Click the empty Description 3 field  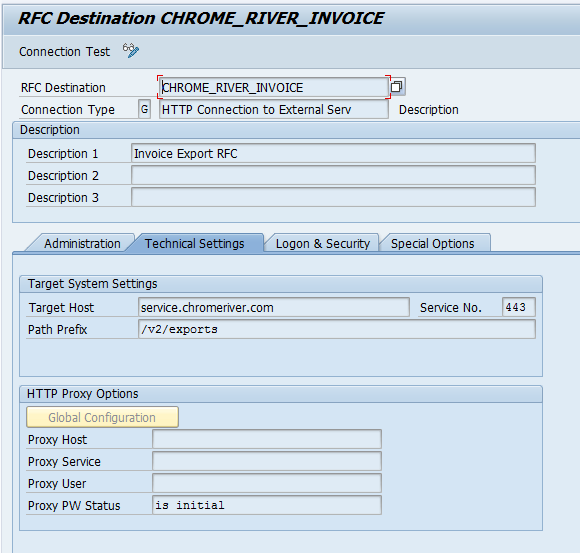pyautogui.click(x=333, y=197)
